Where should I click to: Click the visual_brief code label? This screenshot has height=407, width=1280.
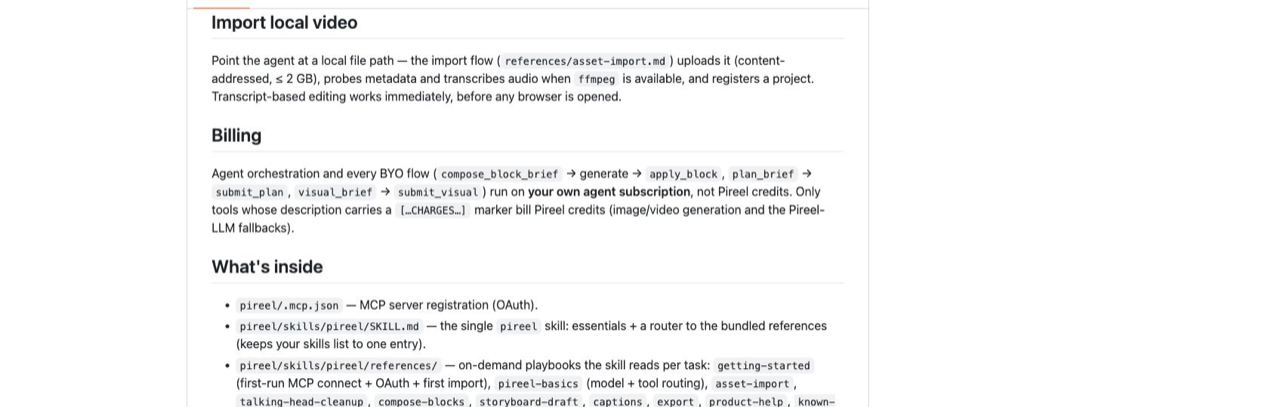coord(335,192)
